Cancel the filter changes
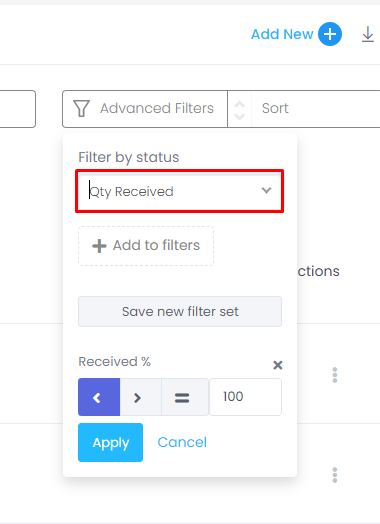 click(x=182, y=442)
